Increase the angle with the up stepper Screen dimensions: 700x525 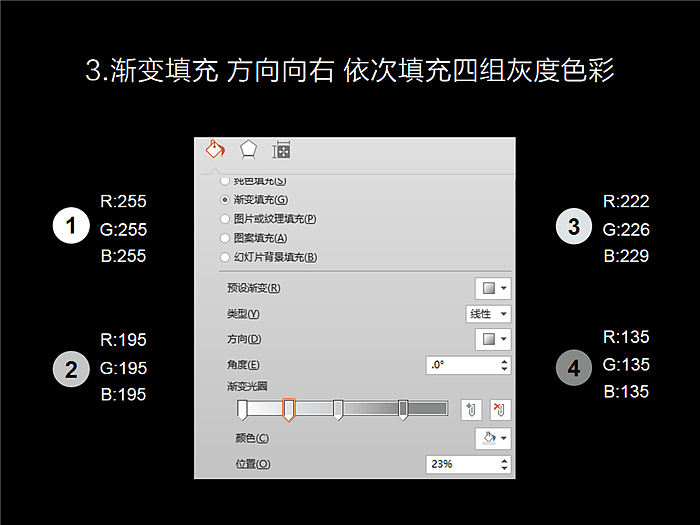coord(504,361)
